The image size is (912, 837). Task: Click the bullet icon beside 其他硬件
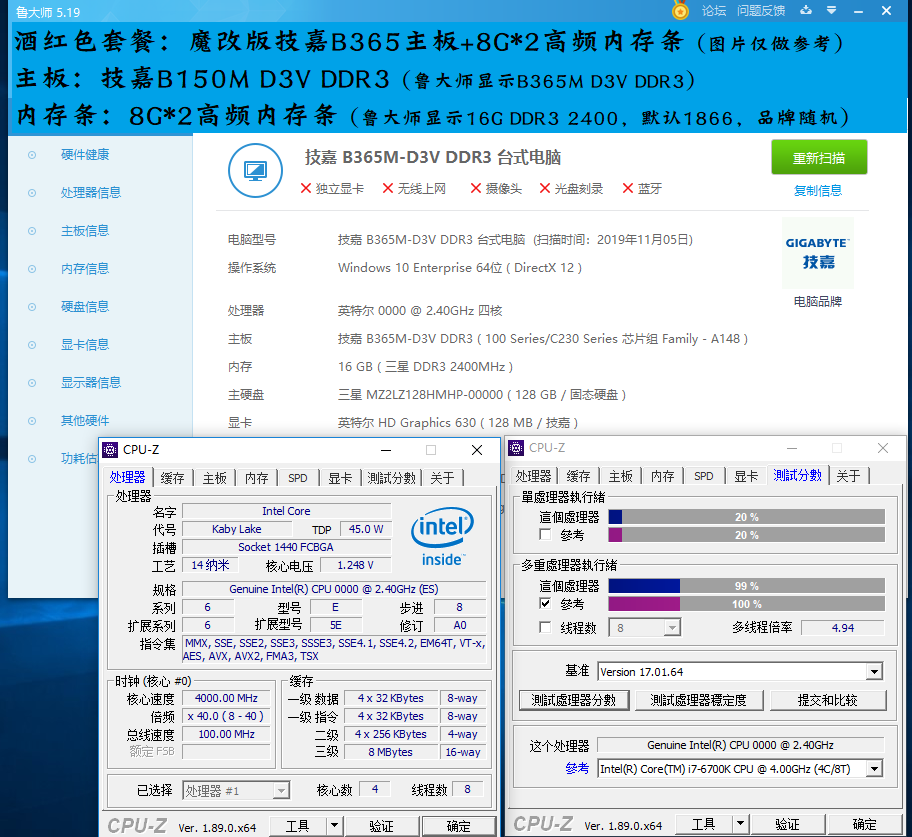pos(32,421)
